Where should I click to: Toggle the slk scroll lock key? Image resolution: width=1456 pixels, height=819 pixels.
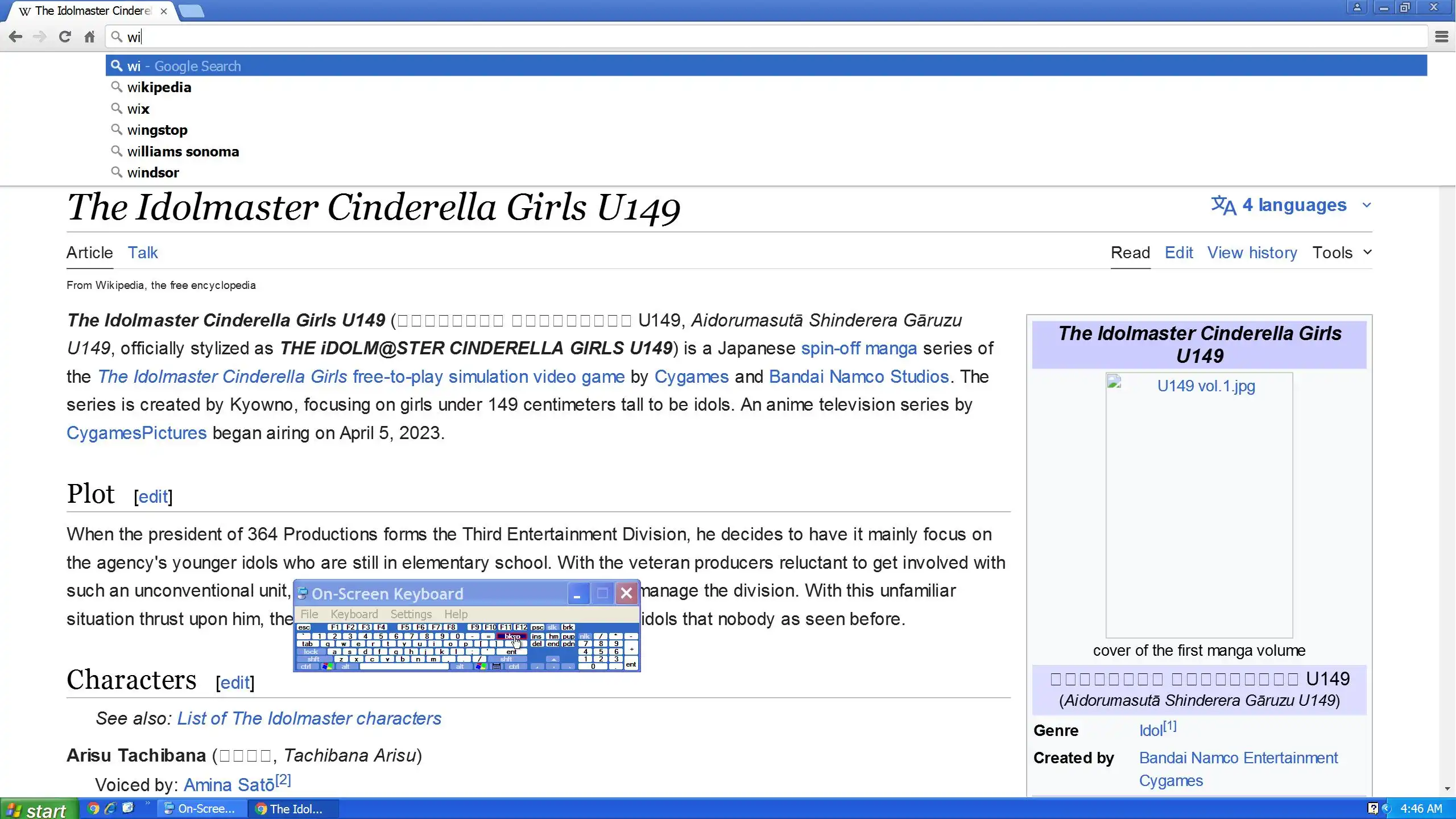point(552,627)
